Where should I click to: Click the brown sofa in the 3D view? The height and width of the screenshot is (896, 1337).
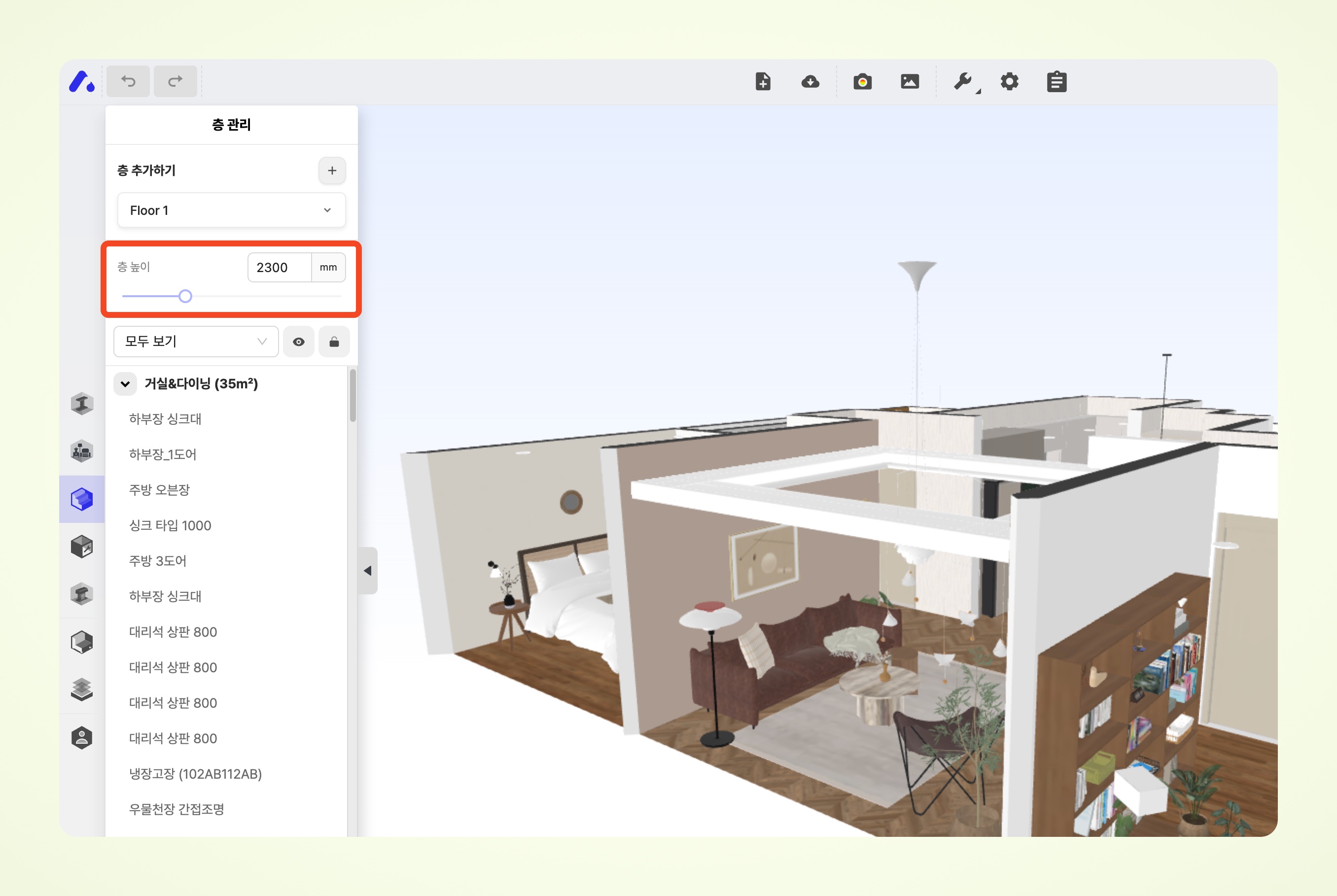(x=795, y=657)
